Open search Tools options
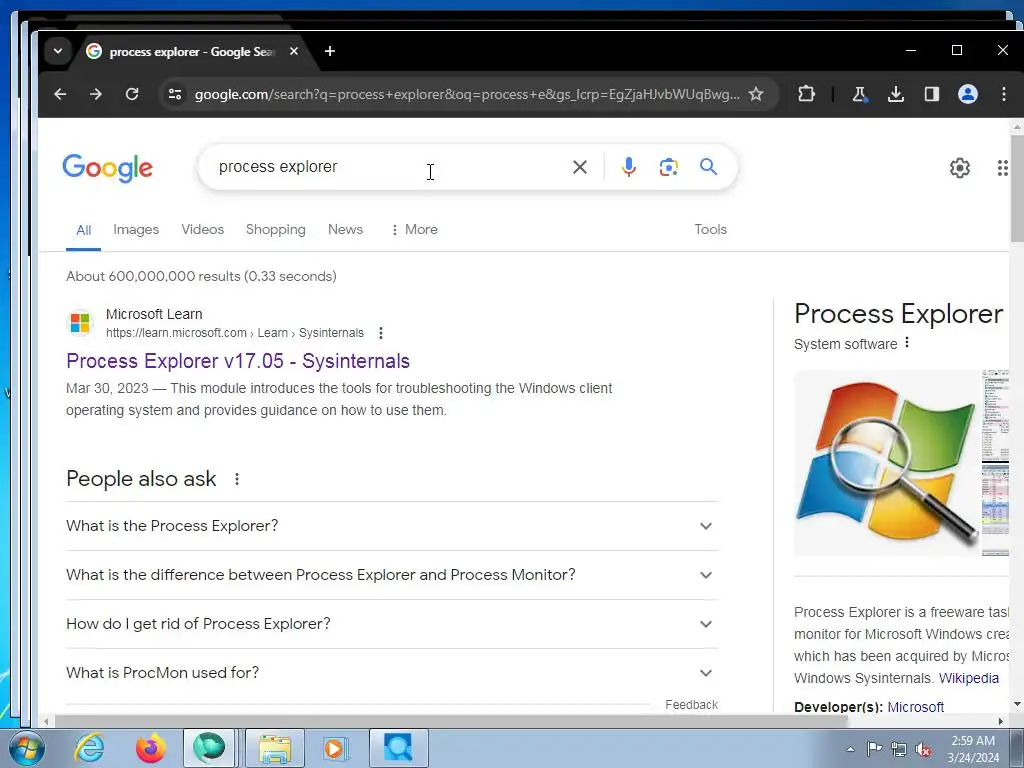 coord(711,230)
